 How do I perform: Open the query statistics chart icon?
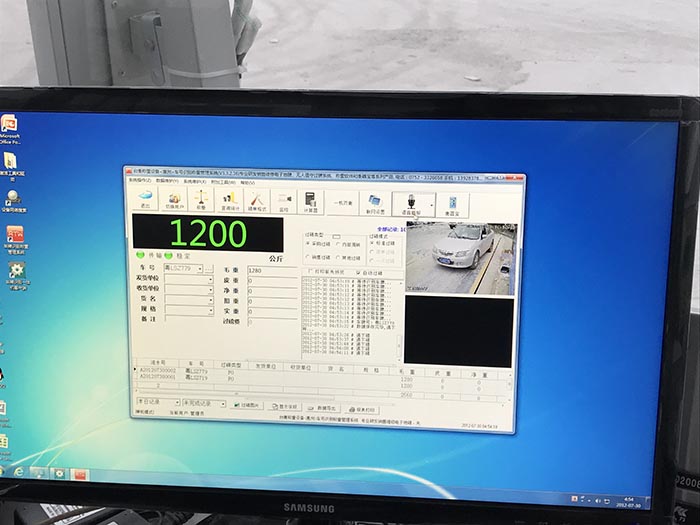pos(230,200)
